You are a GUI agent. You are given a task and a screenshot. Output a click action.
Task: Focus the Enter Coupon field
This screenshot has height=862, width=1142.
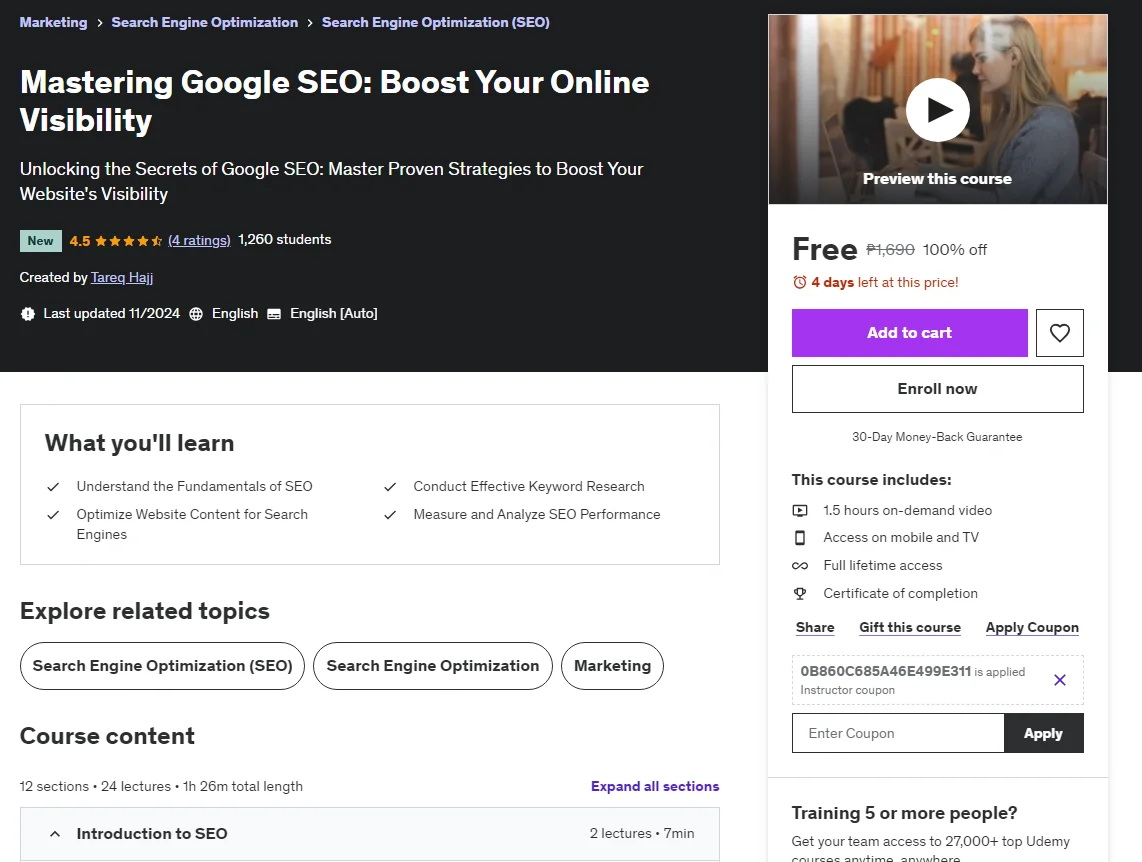pyautogui.click(x=898, y=733)
